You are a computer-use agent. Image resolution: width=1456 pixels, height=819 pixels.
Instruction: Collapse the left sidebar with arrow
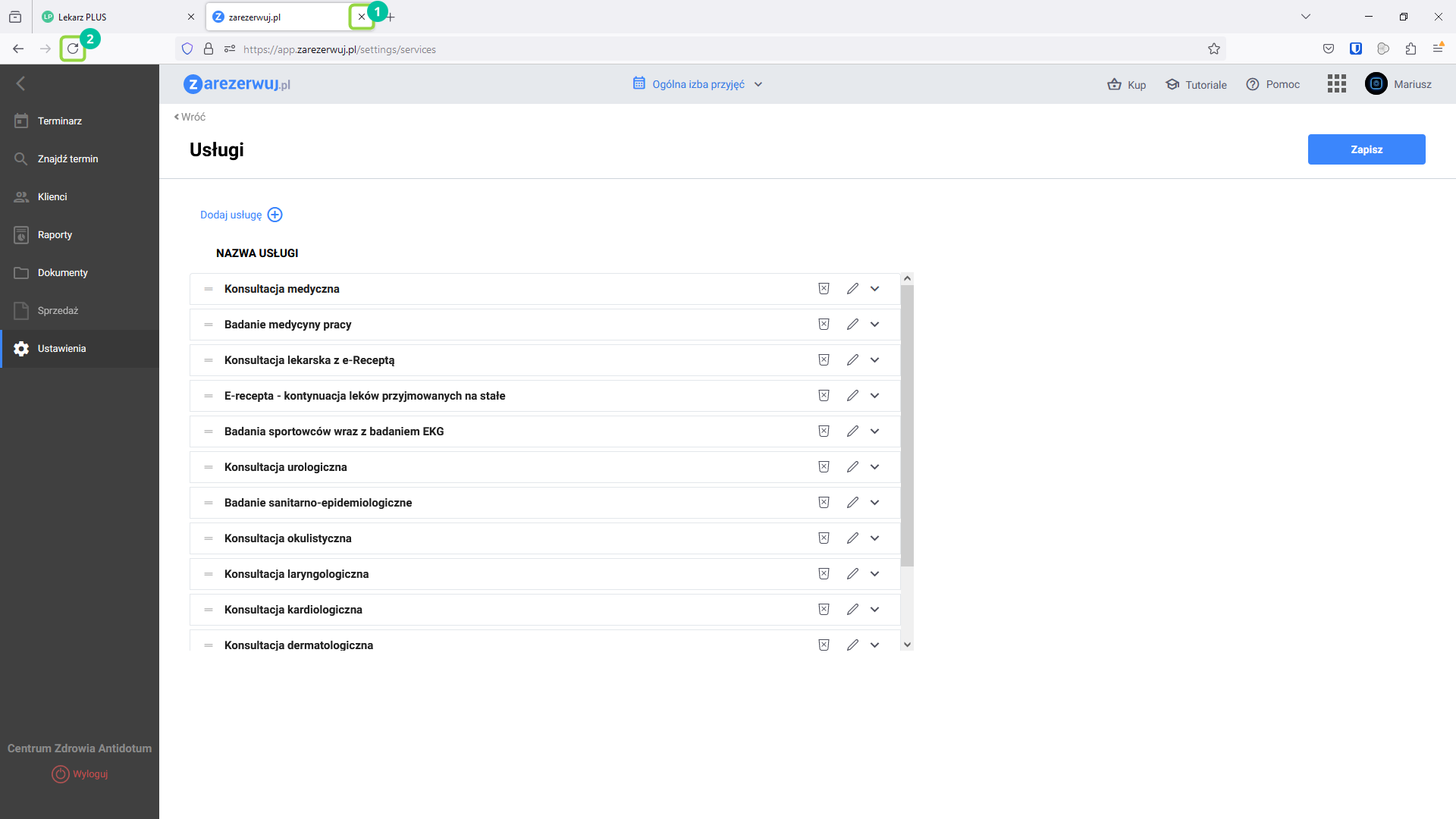[21, 83]
